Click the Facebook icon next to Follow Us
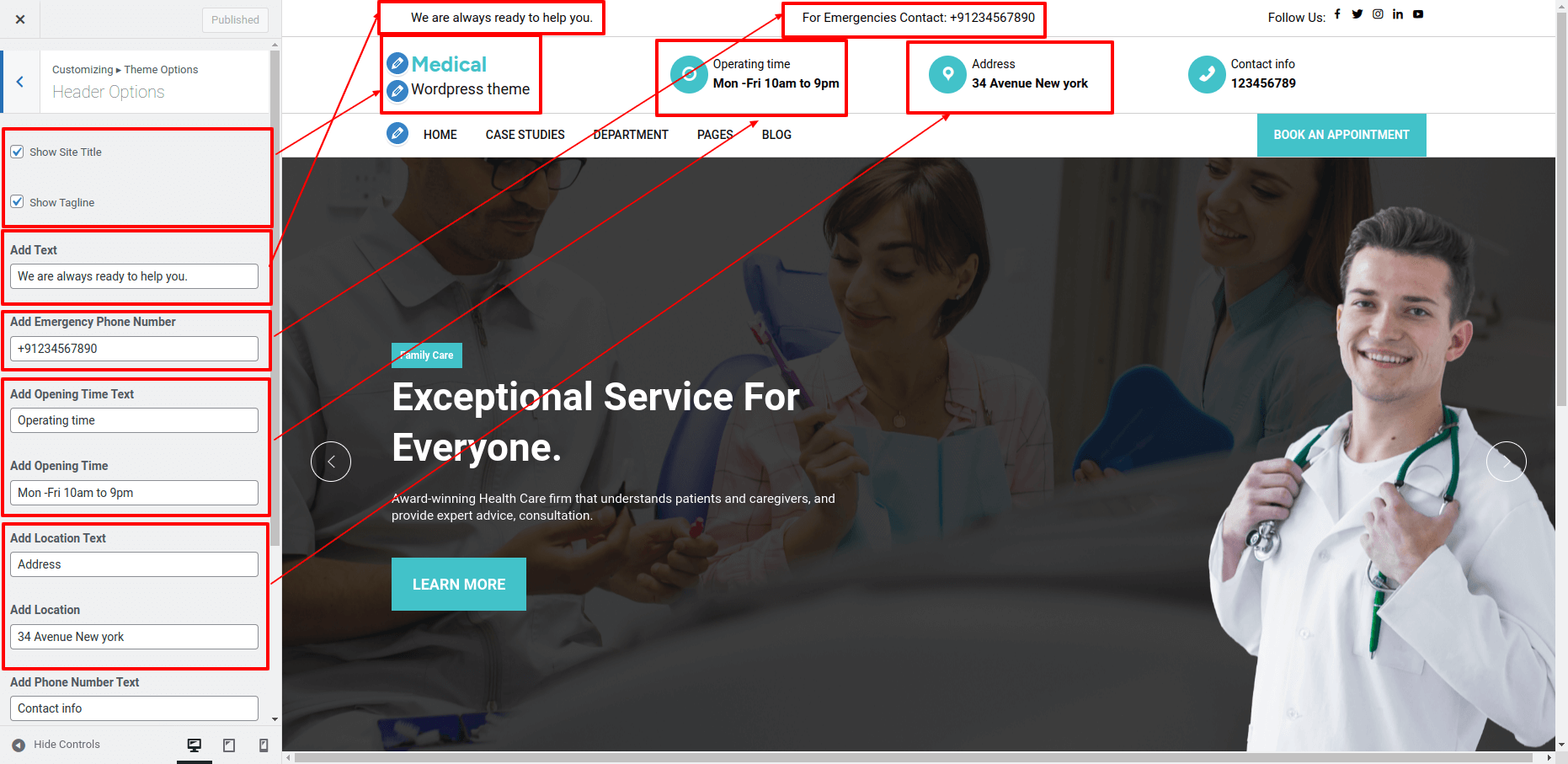Screen dimensions: 1568x764 point(1337,14)
